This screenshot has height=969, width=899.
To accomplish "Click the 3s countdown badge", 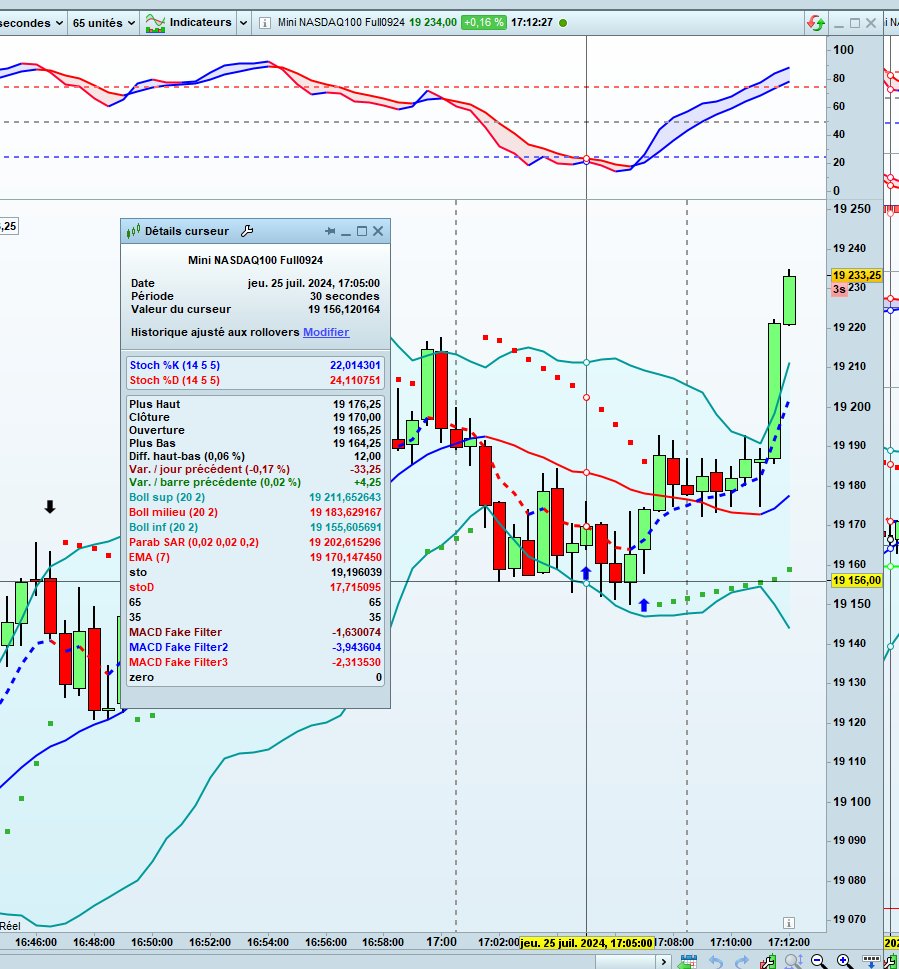I will [839, 289].
